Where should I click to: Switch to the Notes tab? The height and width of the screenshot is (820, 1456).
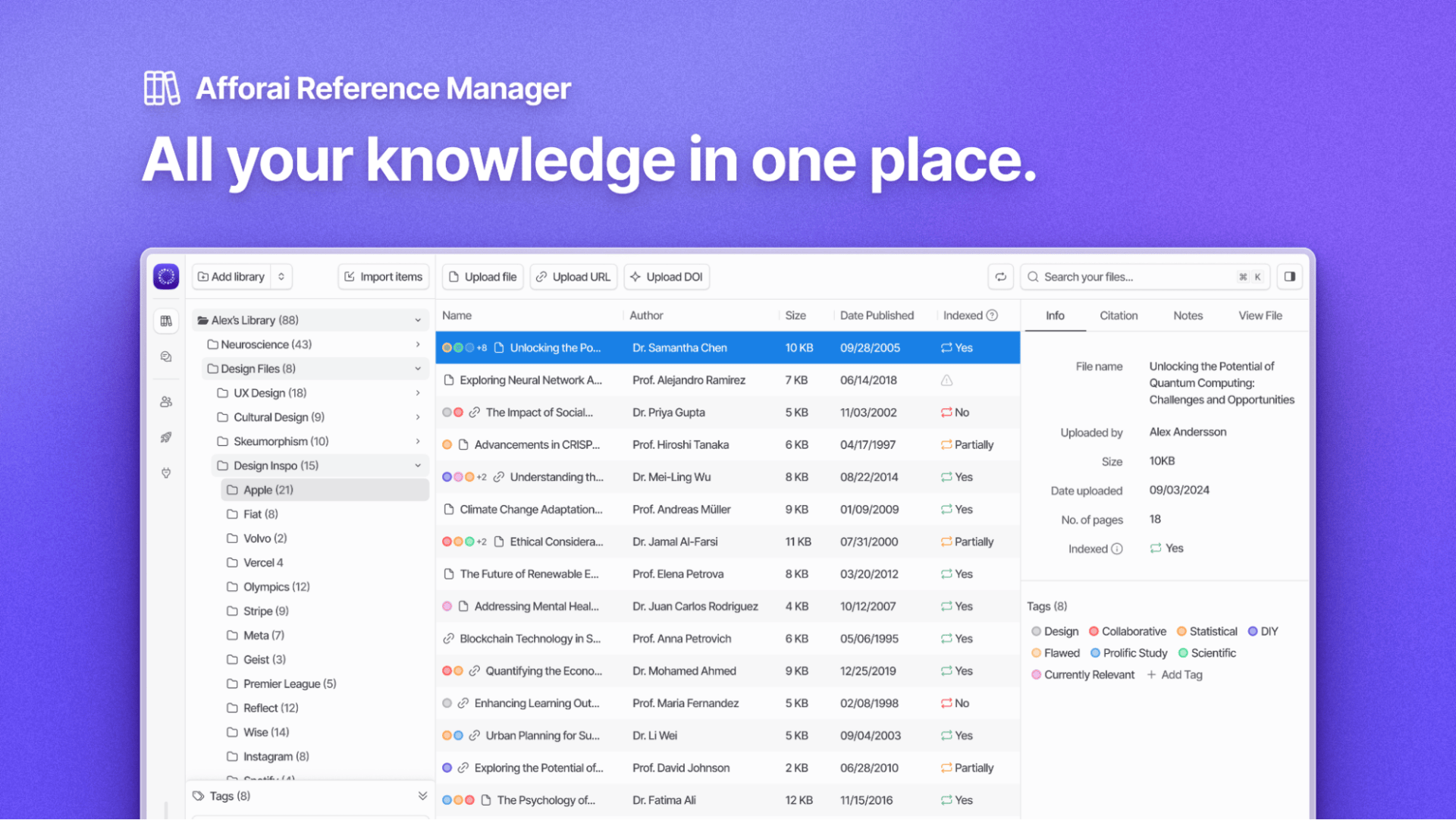pos(1188,316)
